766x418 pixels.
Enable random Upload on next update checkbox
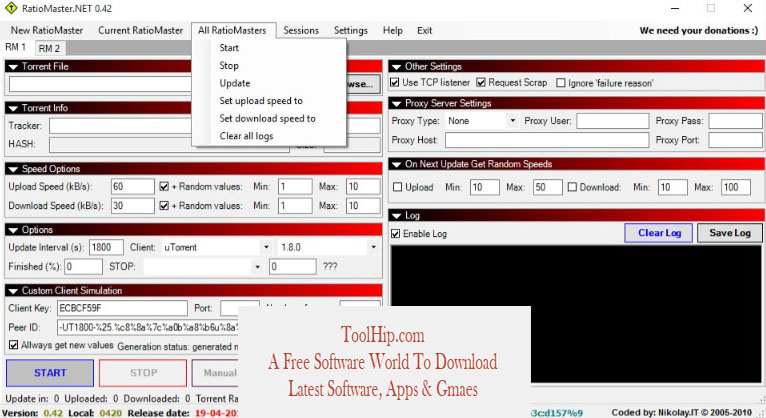(x=398, y=187)
